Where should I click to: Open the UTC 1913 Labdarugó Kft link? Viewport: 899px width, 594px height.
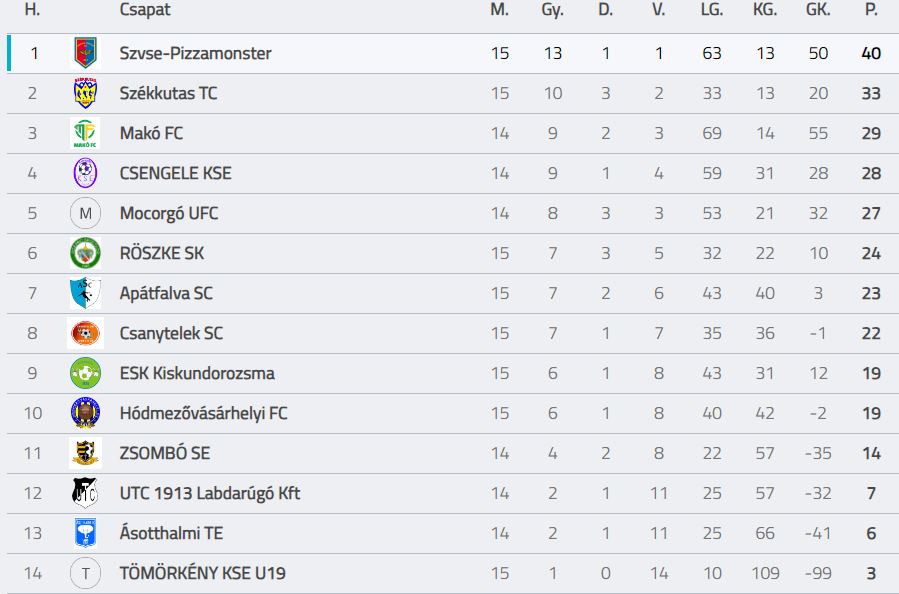[209, 493]
